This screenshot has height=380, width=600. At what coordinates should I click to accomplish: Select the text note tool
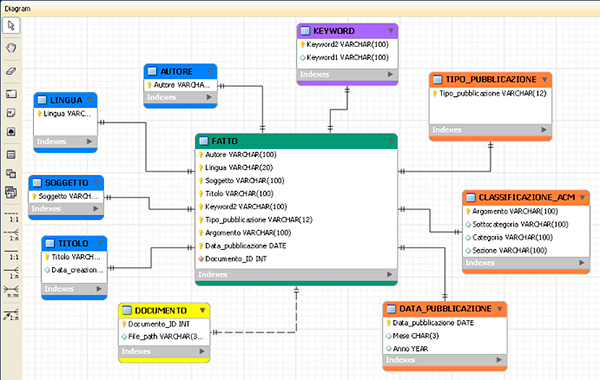(x=11, y=113)
